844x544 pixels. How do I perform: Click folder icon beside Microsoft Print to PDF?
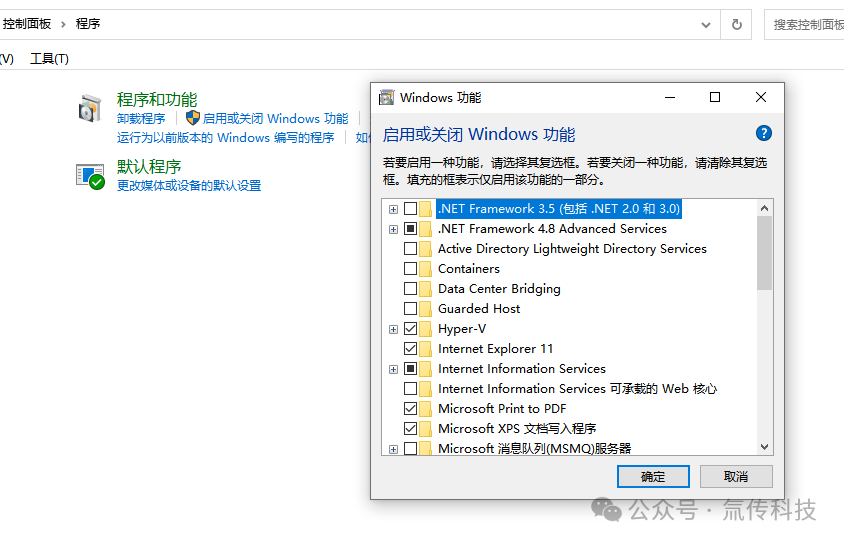(x=425, y=409)
